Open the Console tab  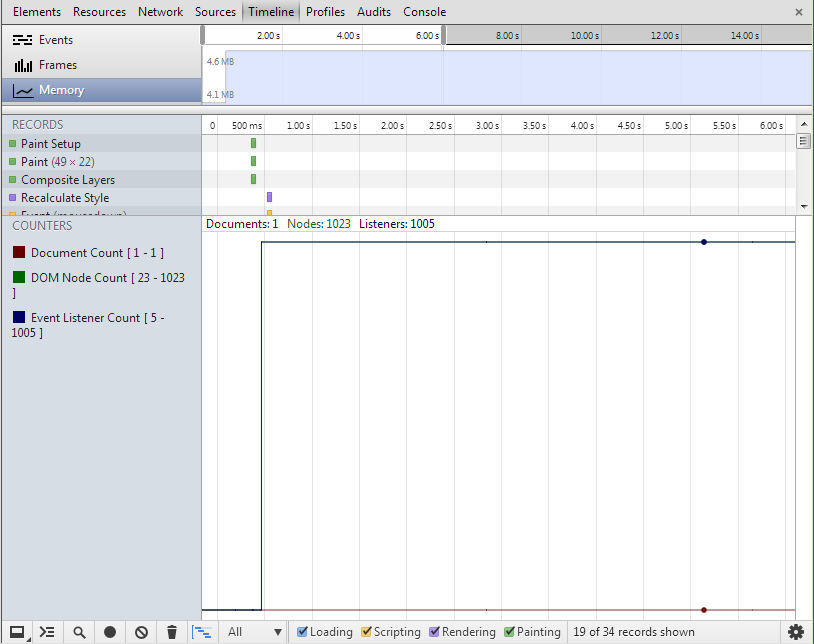[424, 12]
